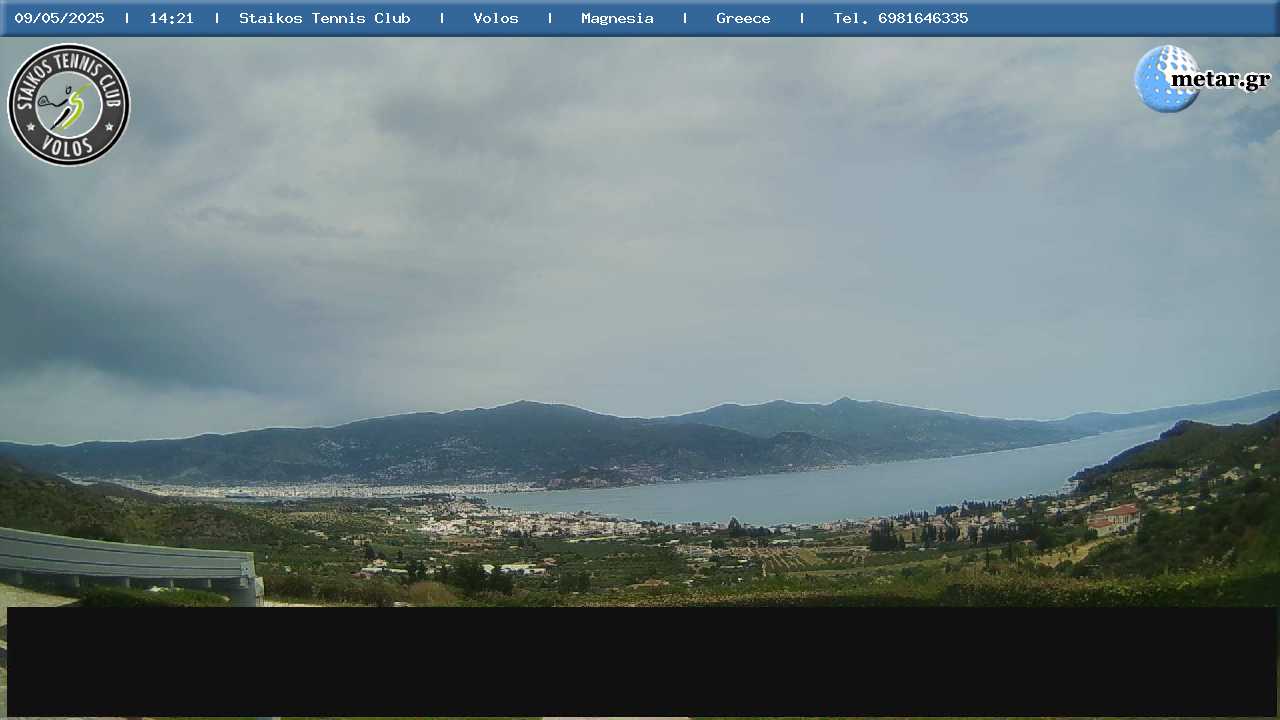Viewport: 1280px width, 720px height.
Task: Click the phone number Tel. 6981646335
Action: pyautogui.click(x=901, y=18)
